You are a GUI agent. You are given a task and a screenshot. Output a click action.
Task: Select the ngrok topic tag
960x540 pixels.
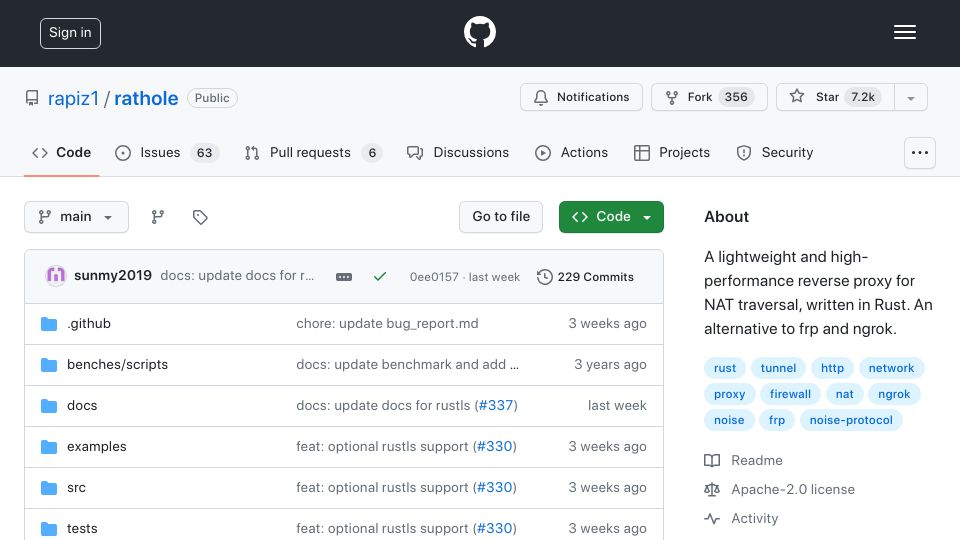point(894,394)
